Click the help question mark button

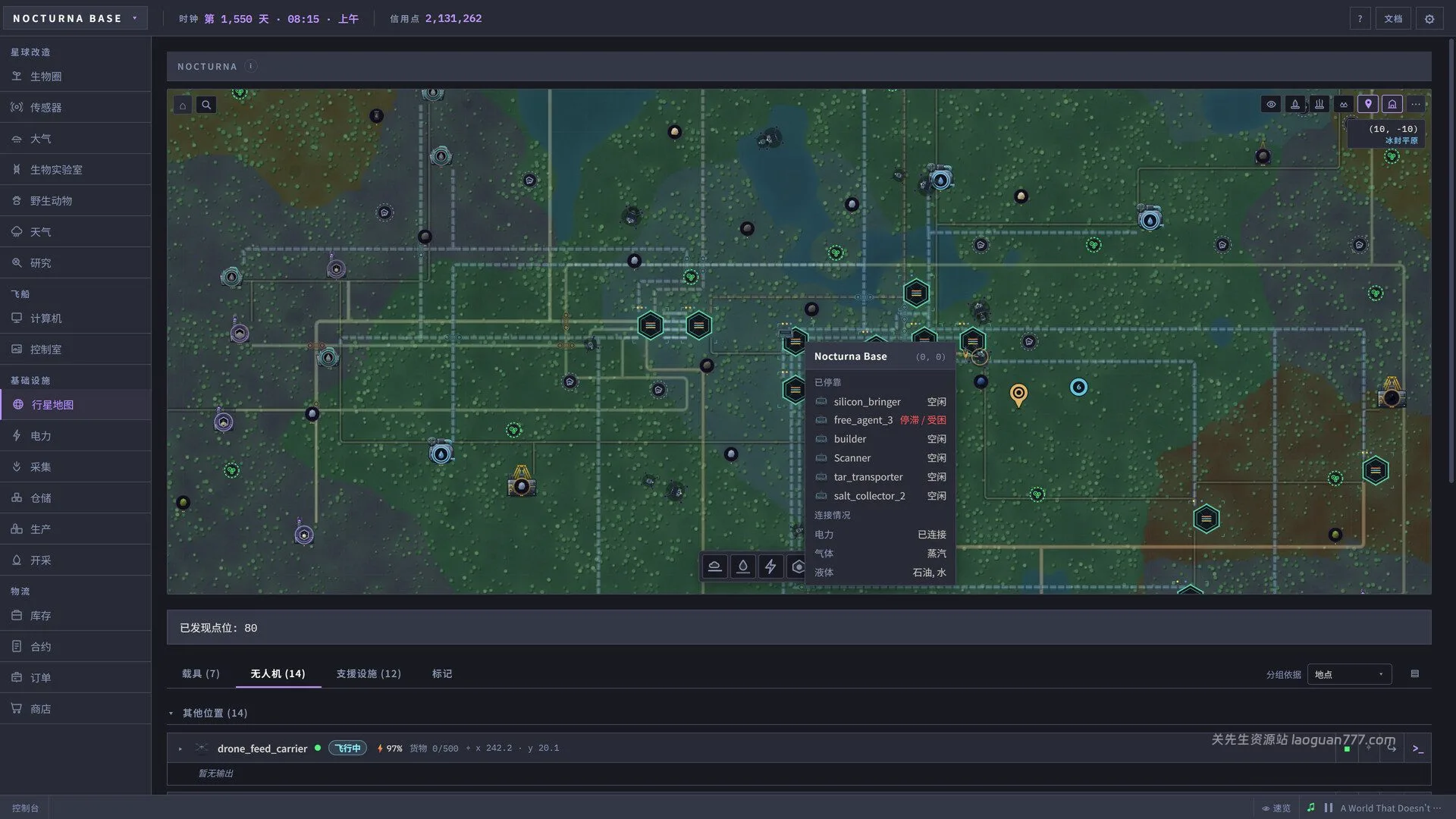pyautogui.click(x=1360, y=19)
